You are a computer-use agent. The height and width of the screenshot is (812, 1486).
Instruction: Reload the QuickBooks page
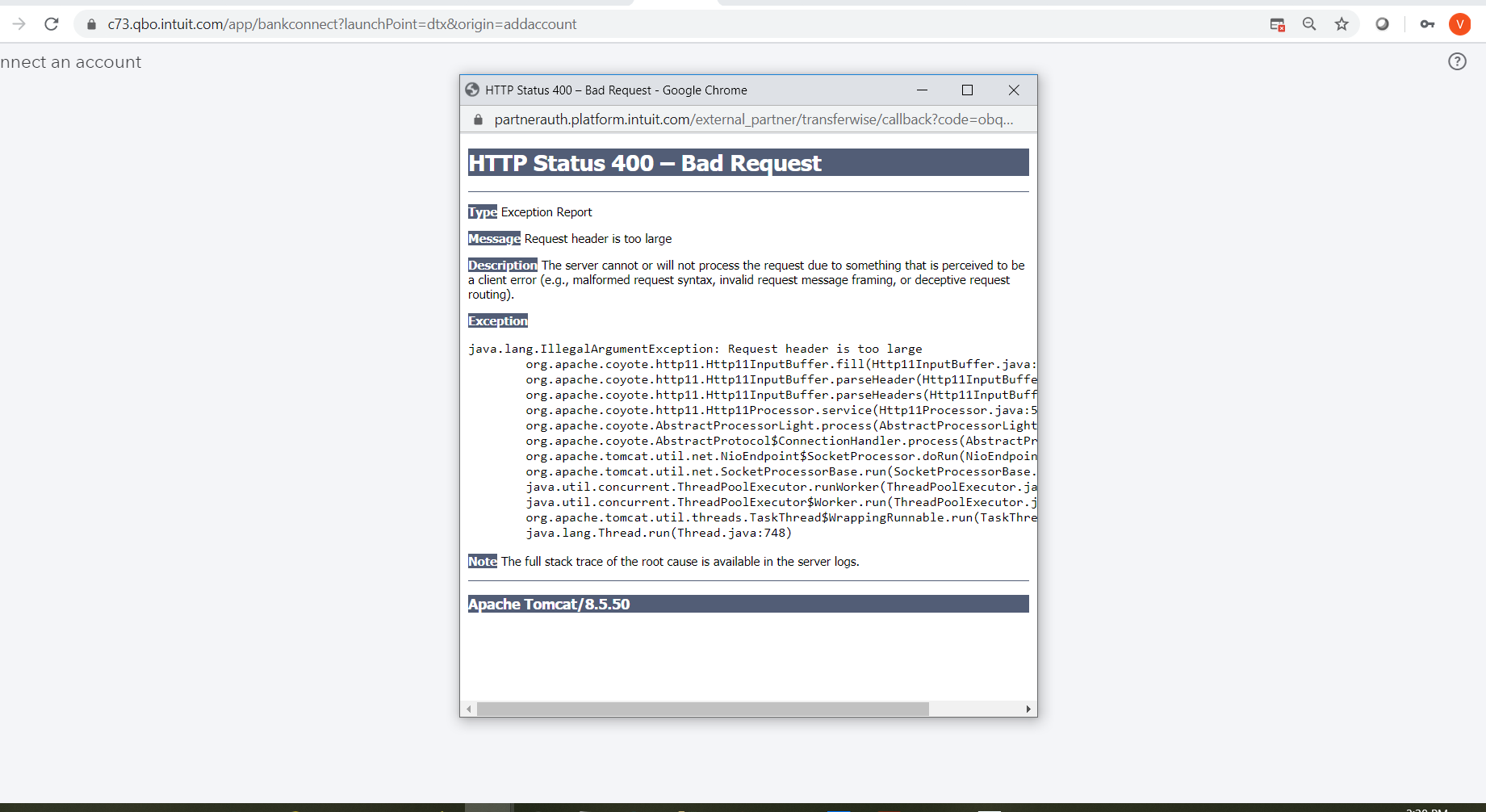pyautogui.click(x=52, y=24)
